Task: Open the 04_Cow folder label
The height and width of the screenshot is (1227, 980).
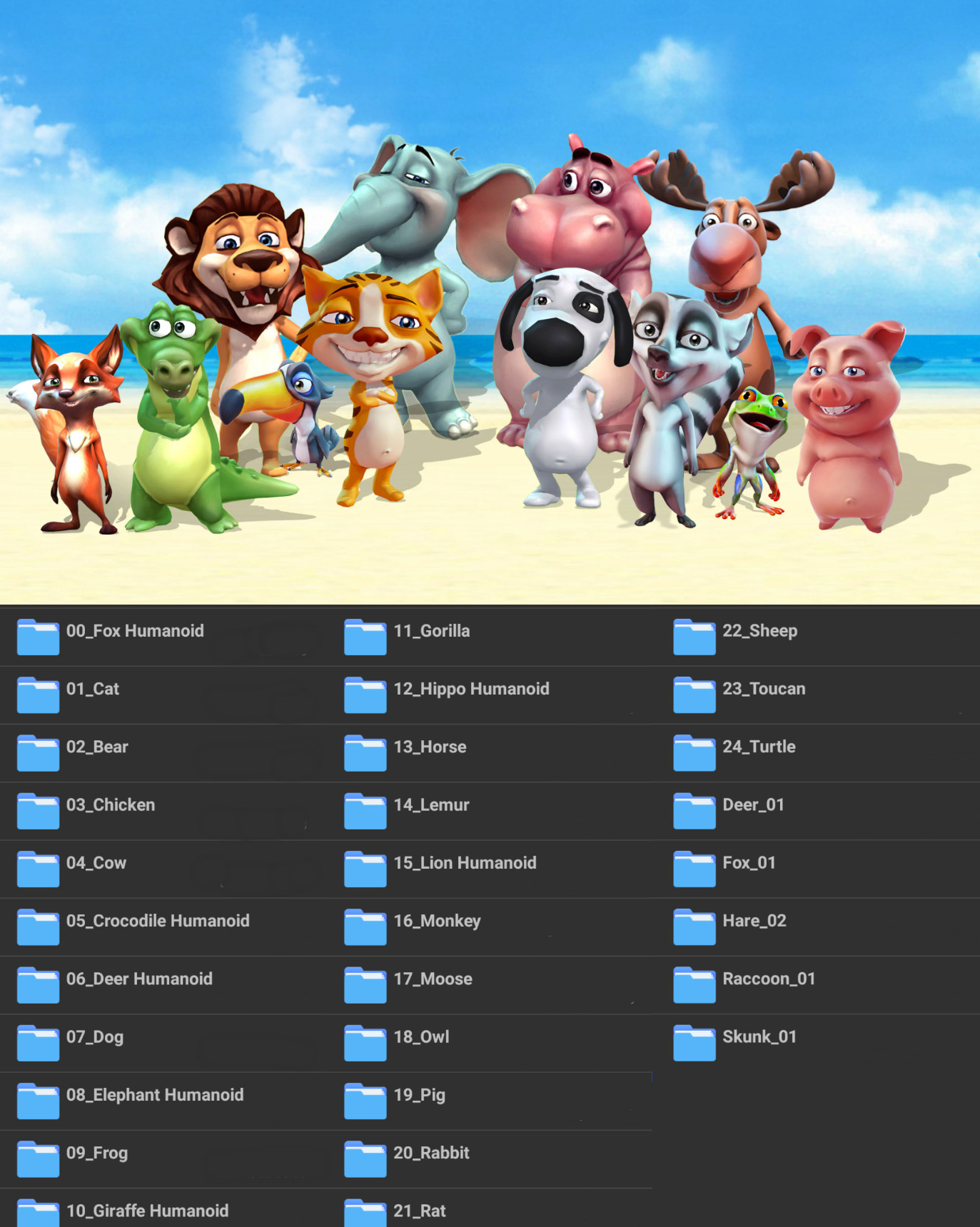Action: [96, 863]
